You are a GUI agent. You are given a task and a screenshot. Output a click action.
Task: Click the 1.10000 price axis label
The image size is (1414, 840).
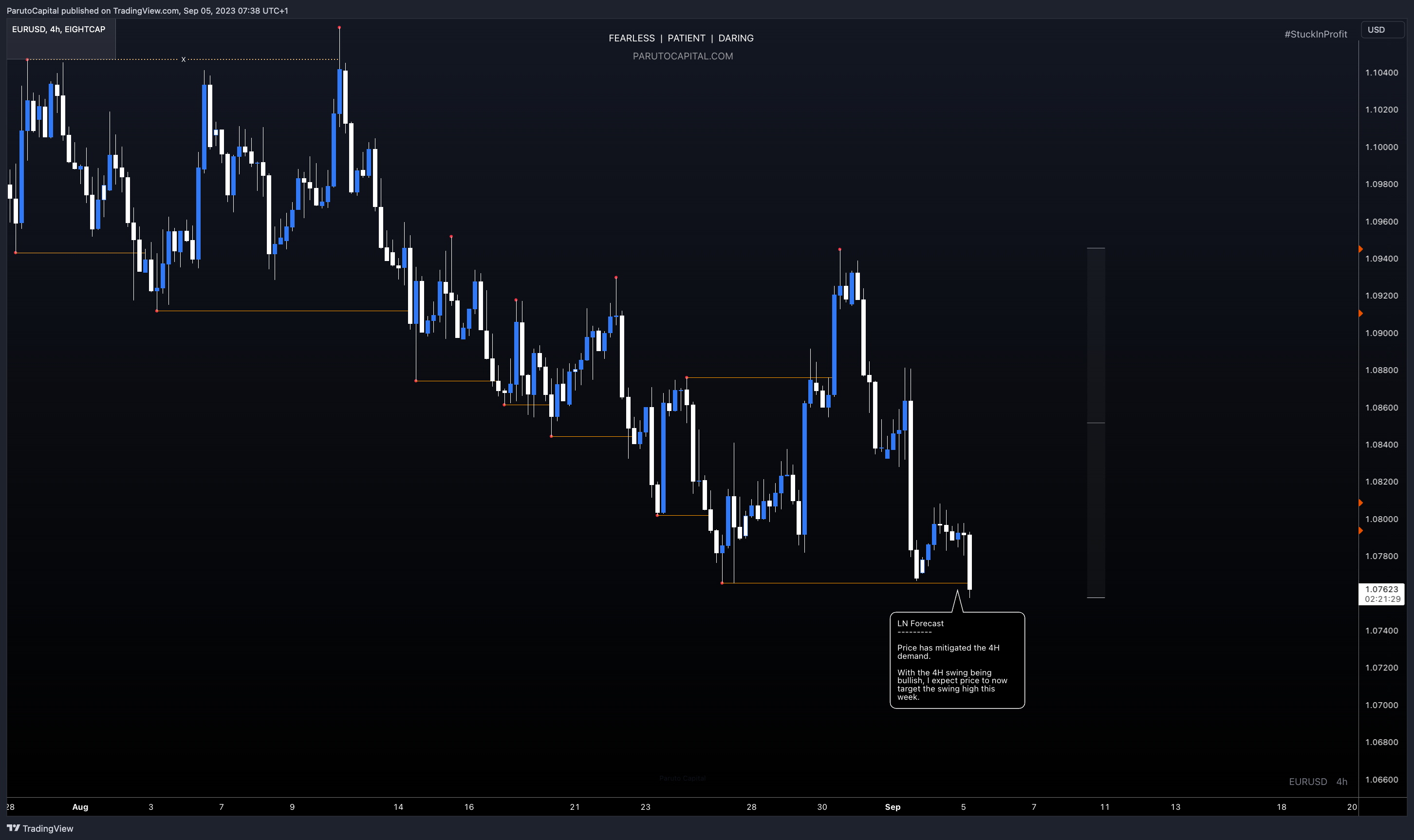pyautogui.click(x=1381, y=147)
